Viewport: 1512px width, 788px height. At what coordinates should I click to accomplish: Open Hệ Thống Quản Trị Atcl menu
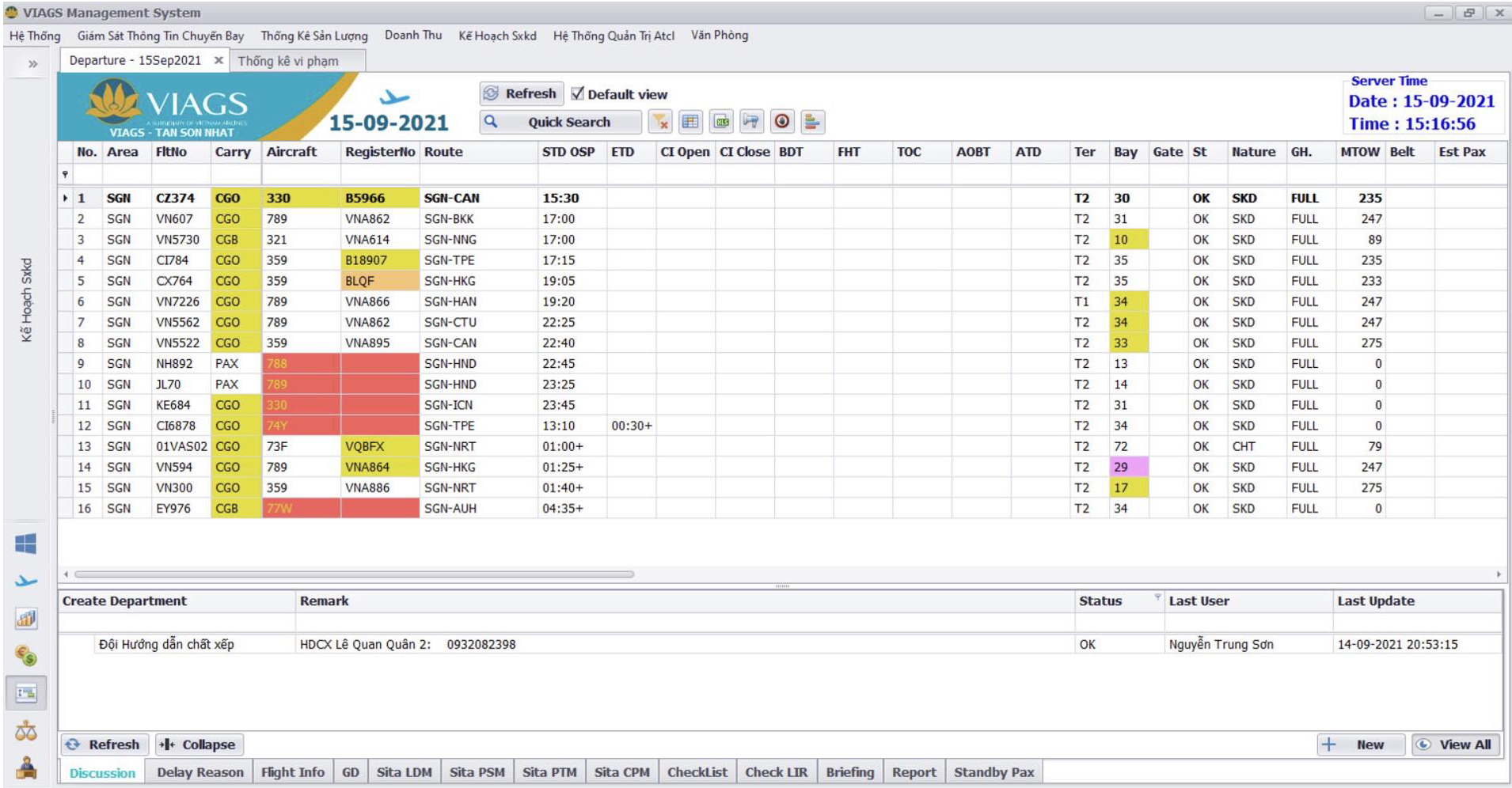pyautogui.click(x=614, y=36)
